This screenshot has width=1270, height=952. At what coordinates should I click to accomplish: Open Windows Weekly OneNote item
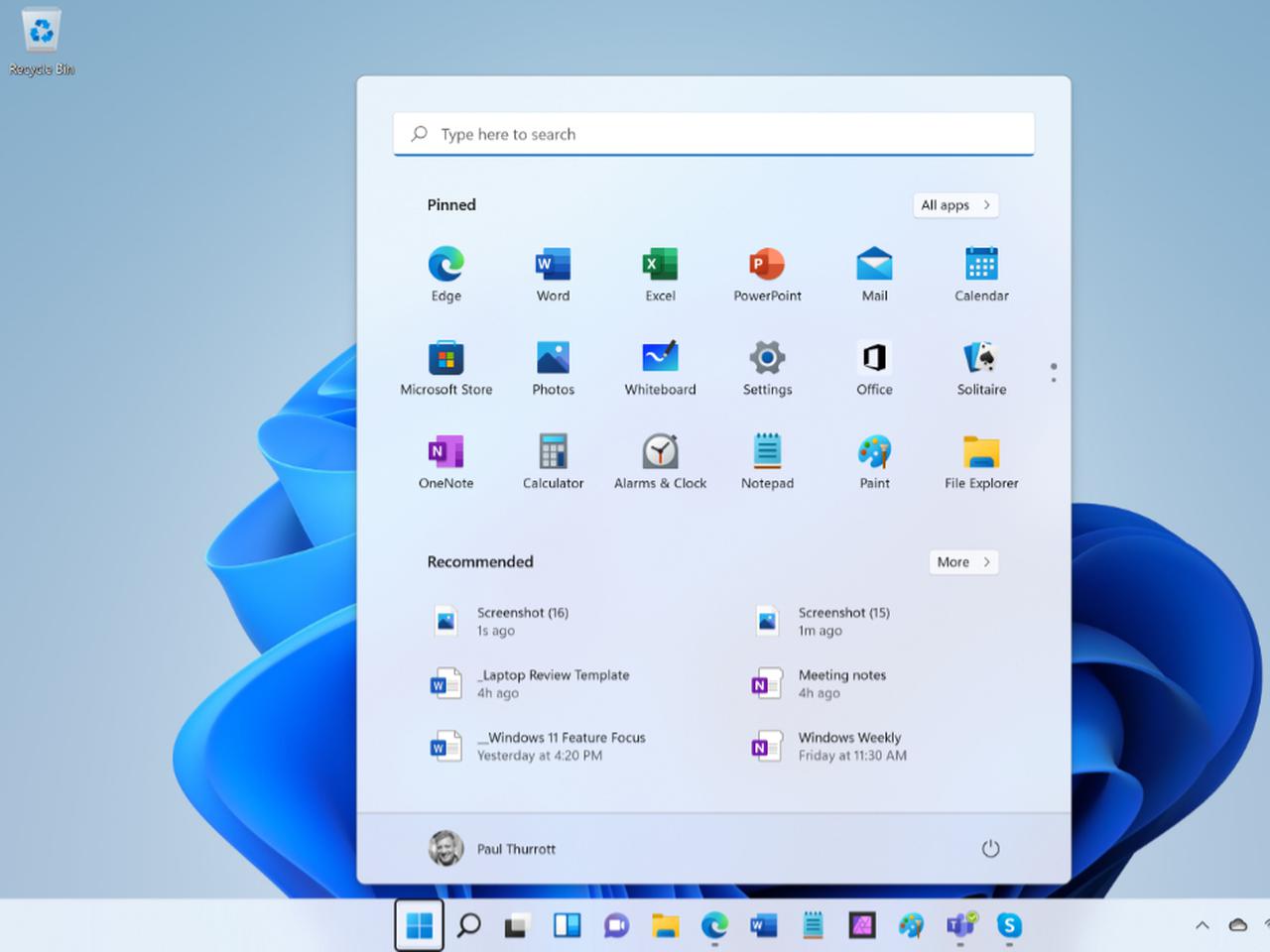coord(829,746)
